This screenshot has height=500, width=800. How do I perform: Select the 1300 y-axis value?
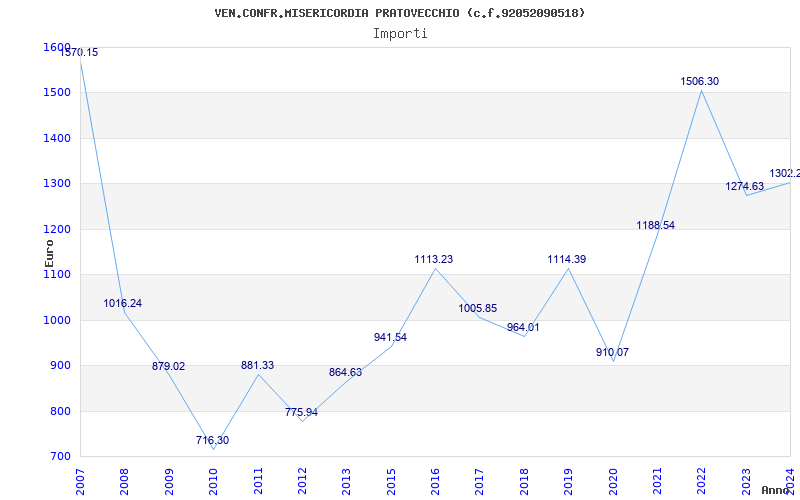click(x=57, y=183)
